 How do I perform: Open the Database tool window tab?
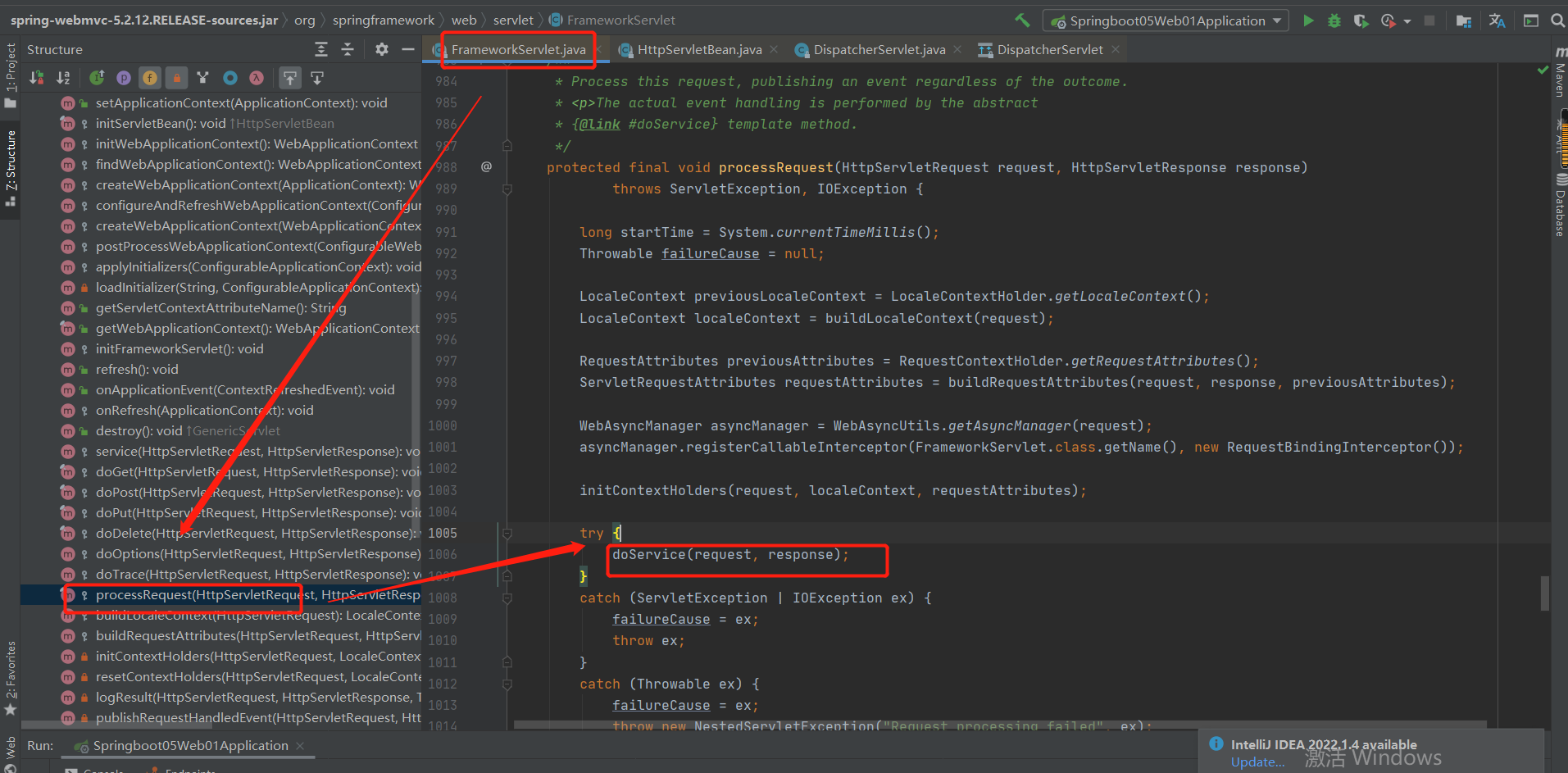pyautogui.click(x=1560, y=205)
